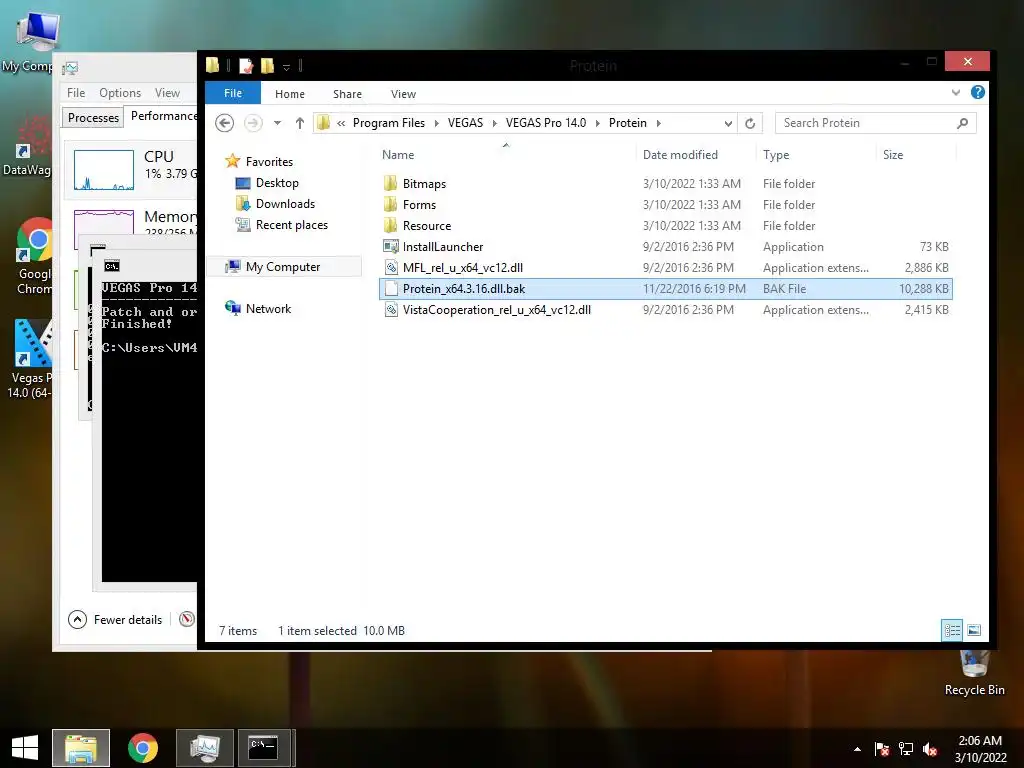Image resolution: width=1024 pixels, height=768 pixels.
Task: Open recent locations dropdown arrow
Action: tap(278, 123)
